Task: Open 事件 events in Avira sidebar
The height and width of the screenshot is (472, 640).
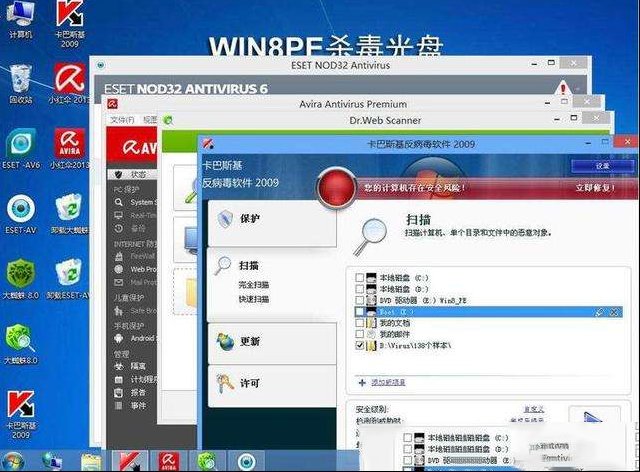Action: 131,405
